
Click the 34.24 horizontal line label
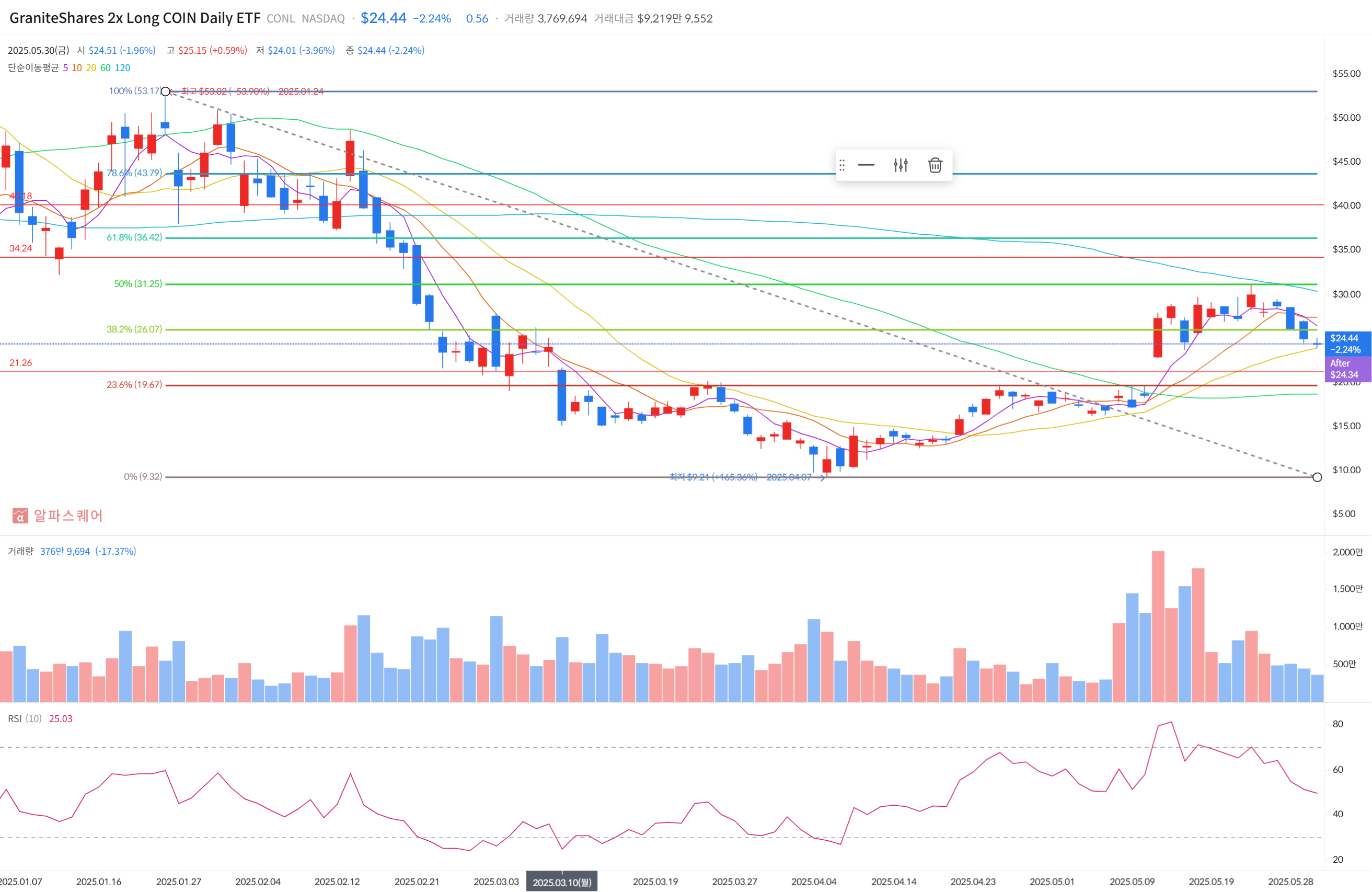21,248
